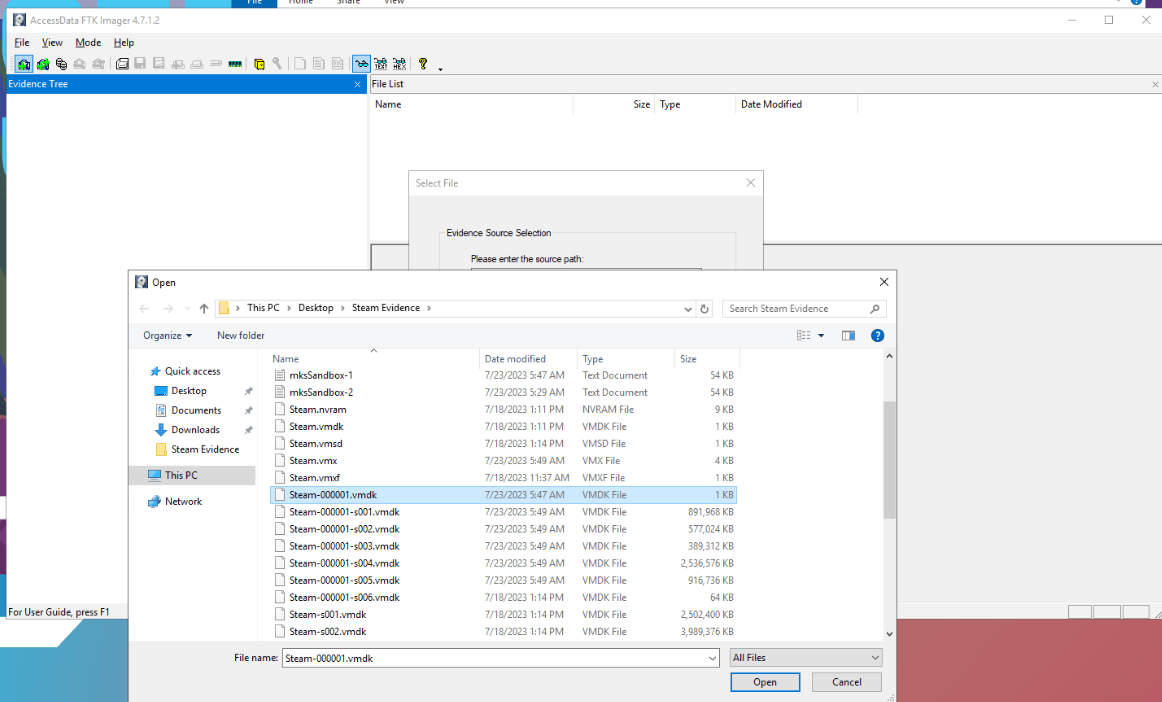Sort files by the Size column header

(707, 359)
